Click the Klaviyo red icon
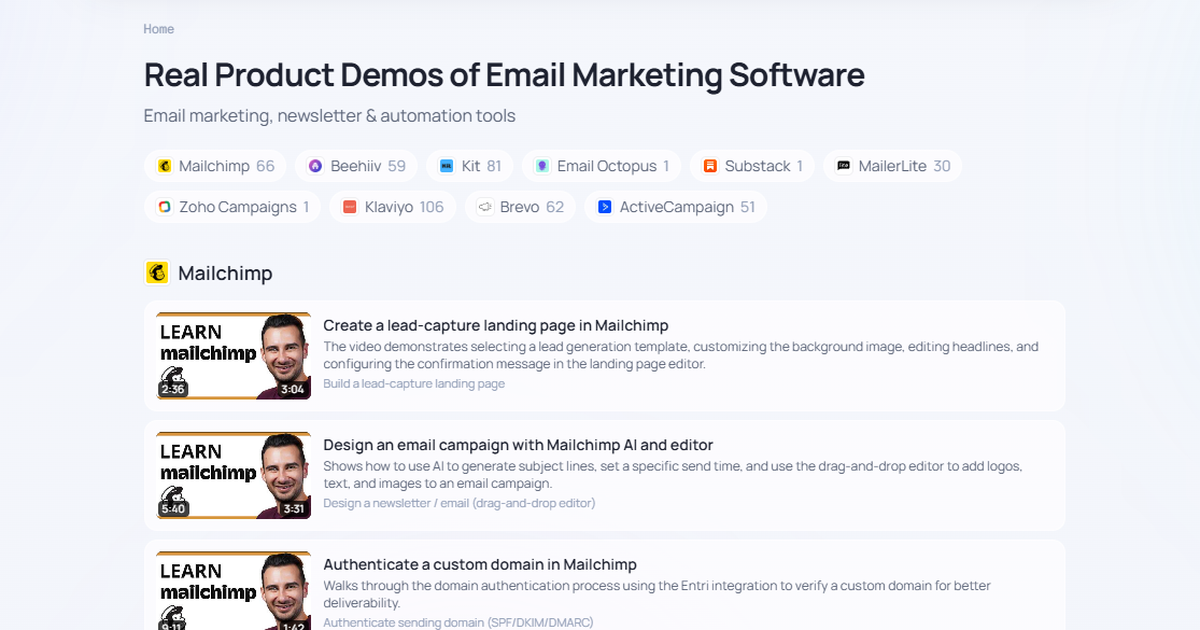1200x630 pixels. coord(350,207)
